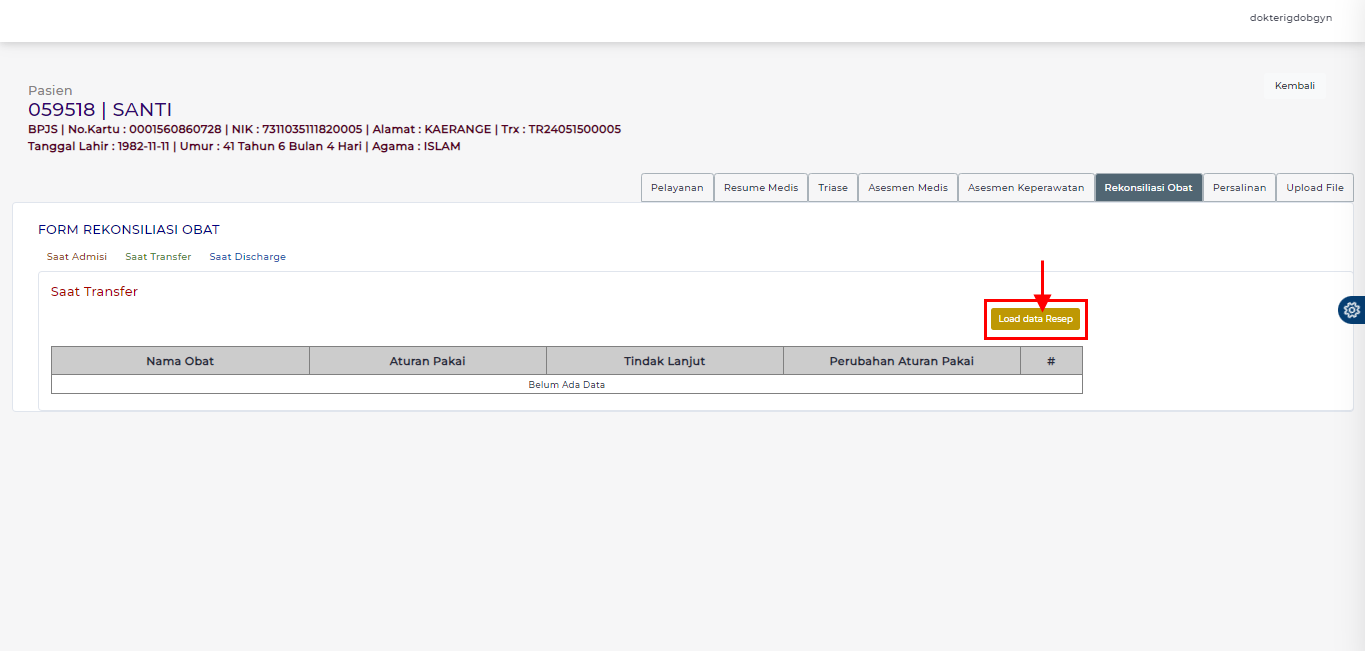Image resolution: width=1365 pixels, height=651 pixels.
Task: Click the Belum Ada Data table row
Action: click(566, 385)
